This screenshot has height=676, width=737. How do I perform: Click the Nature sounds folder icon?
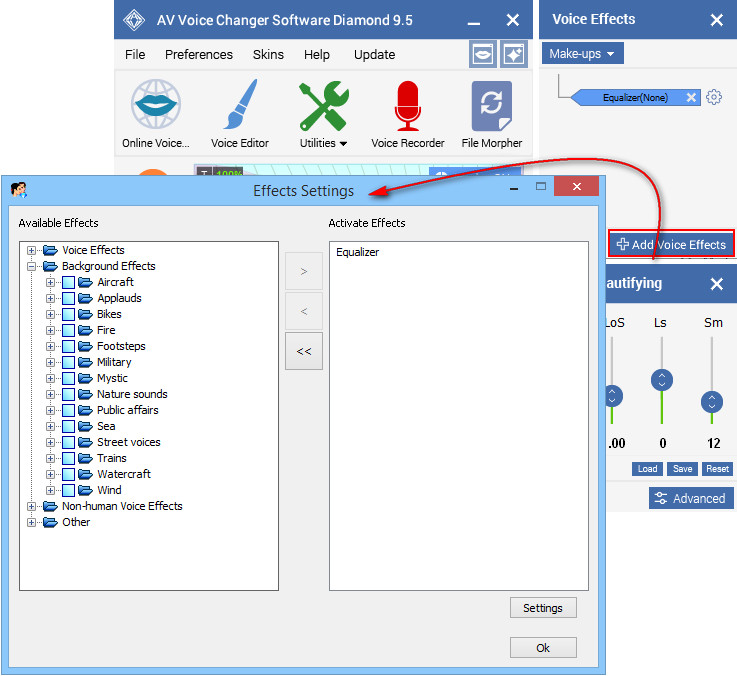coord(85,394)
